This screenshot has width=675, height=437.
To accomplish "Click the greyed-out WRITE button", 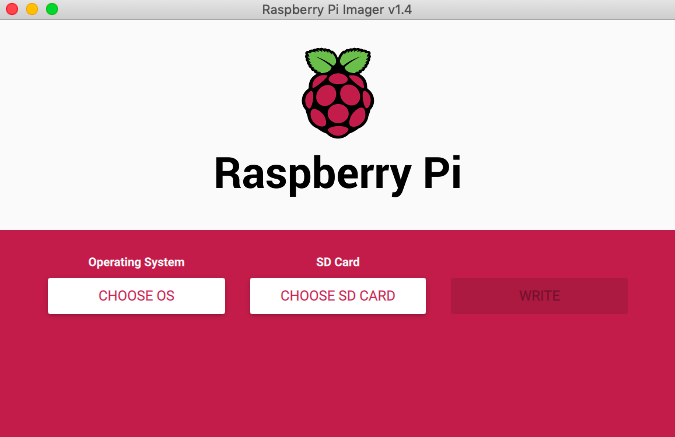I will (x=539, y=296).
